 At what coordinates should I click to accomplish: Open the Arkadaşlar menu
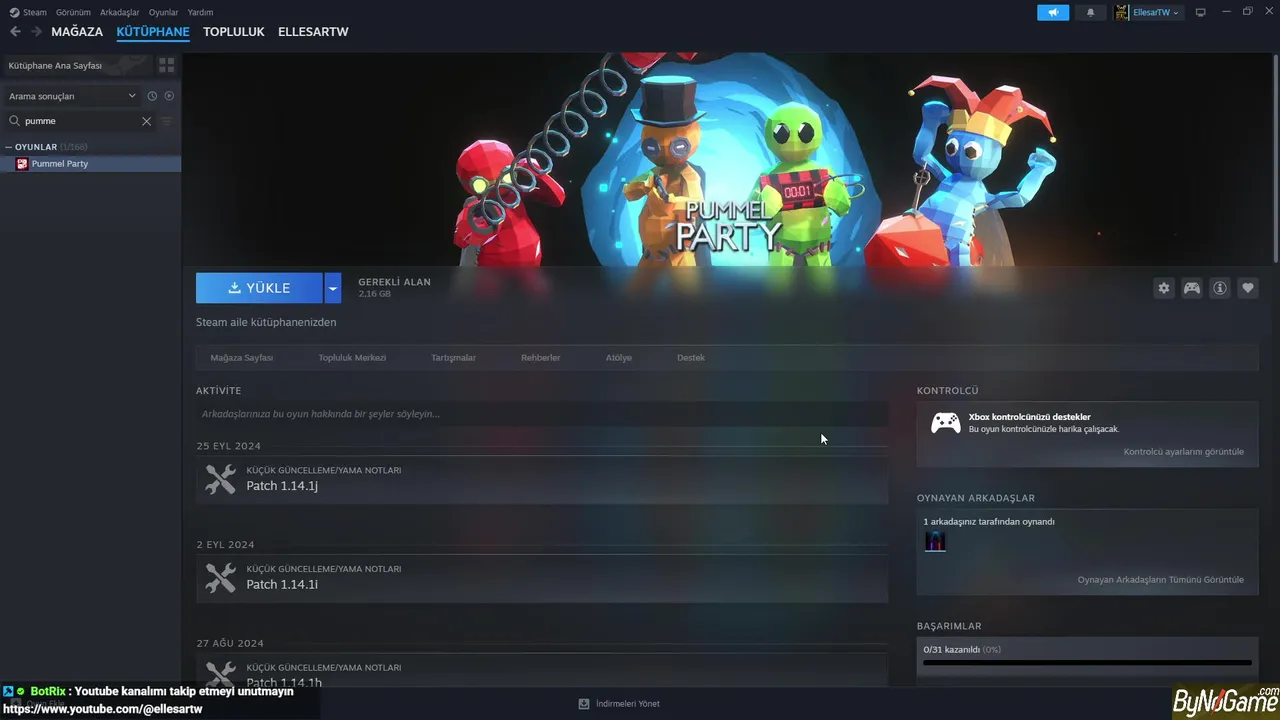[x=119, y=12]
